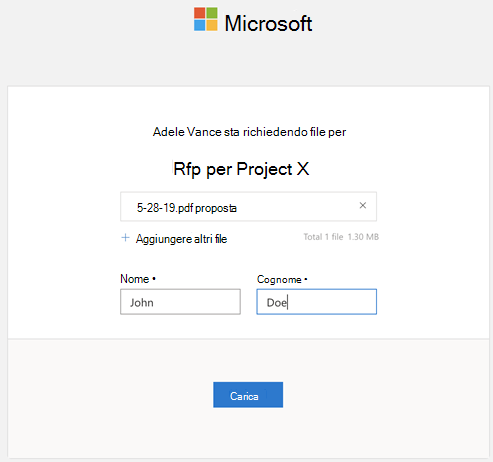Viewport: 493px width, 462px height.
Task: Click the required marker beside Nome
Action: tap(154, 278)
